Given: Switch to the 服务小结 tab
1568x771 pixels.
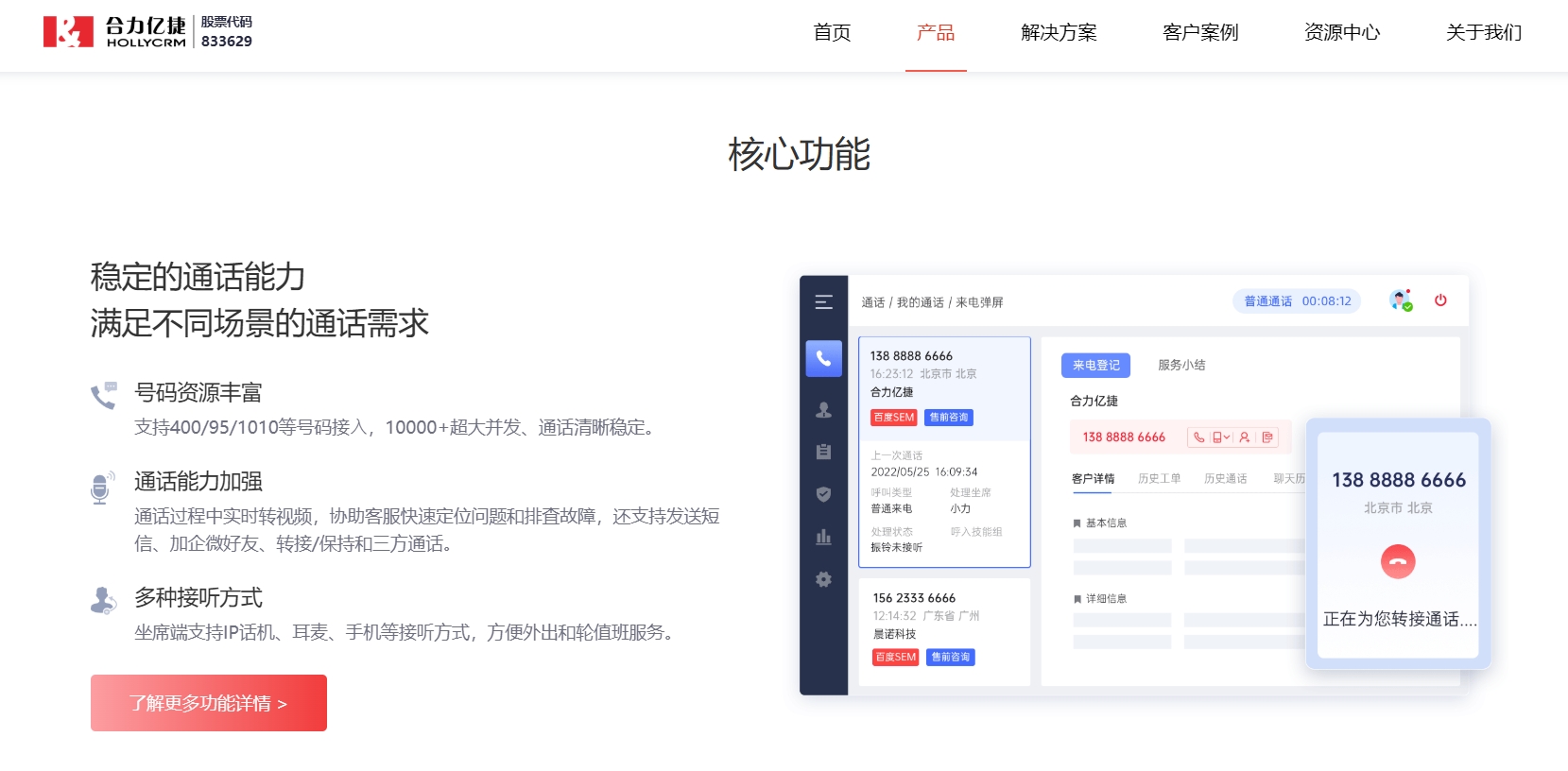Looking at the screenshot, I should 1181,366.
